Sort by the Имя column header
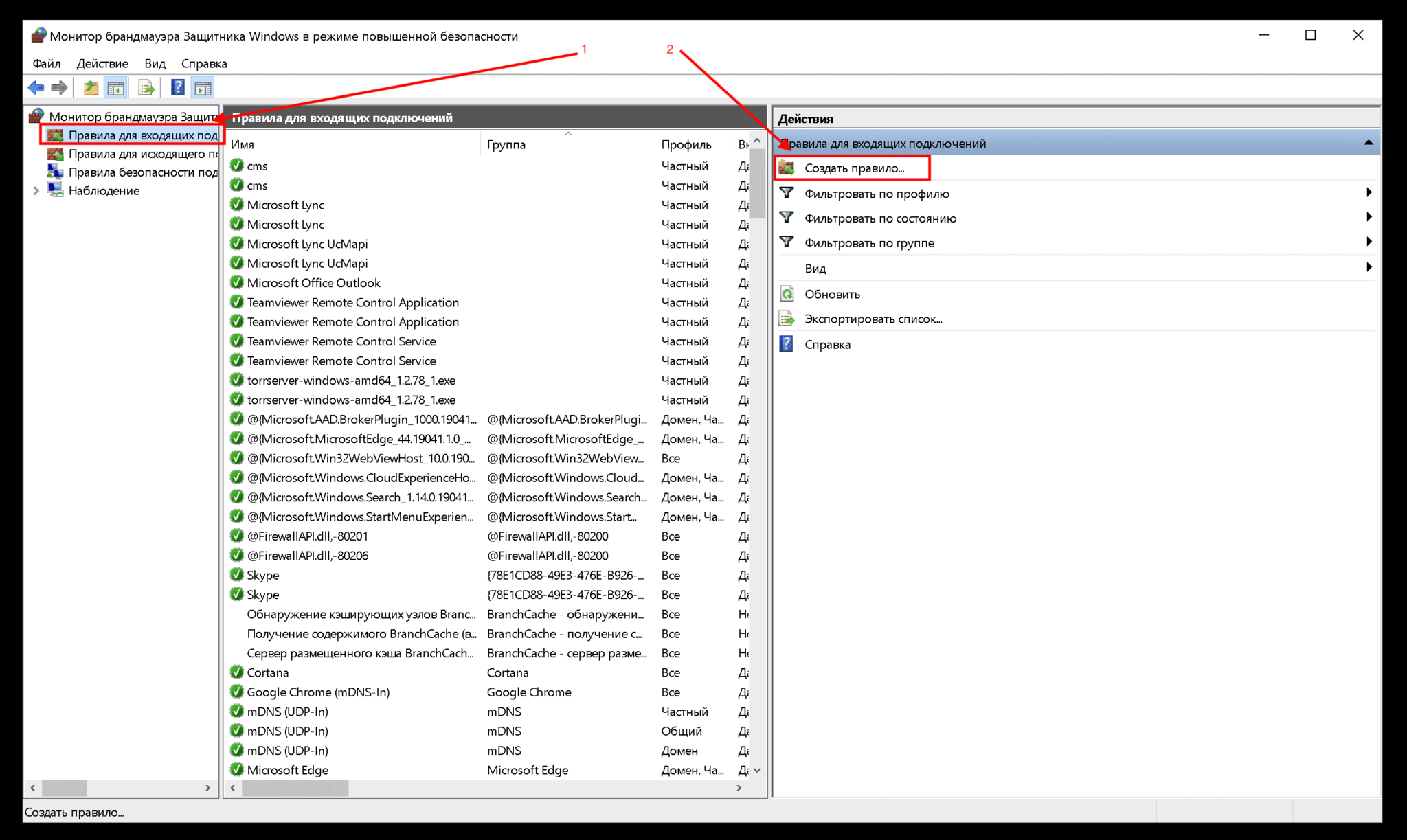Image resolution: width=1407 pixels, height=840 pixels. (x=353, y=144)
